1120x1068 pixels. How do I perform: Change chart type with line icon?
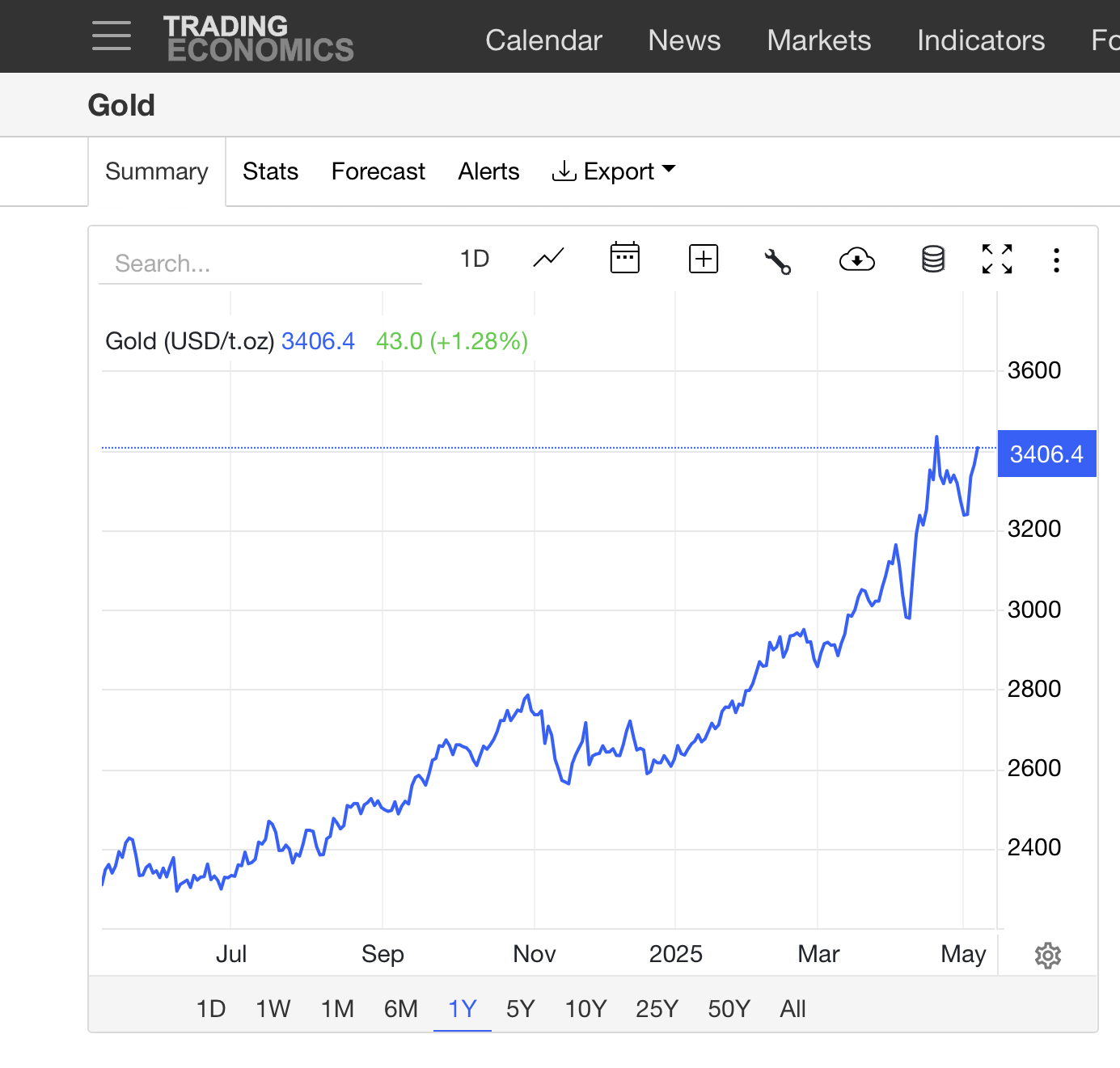tap(549, 259)
